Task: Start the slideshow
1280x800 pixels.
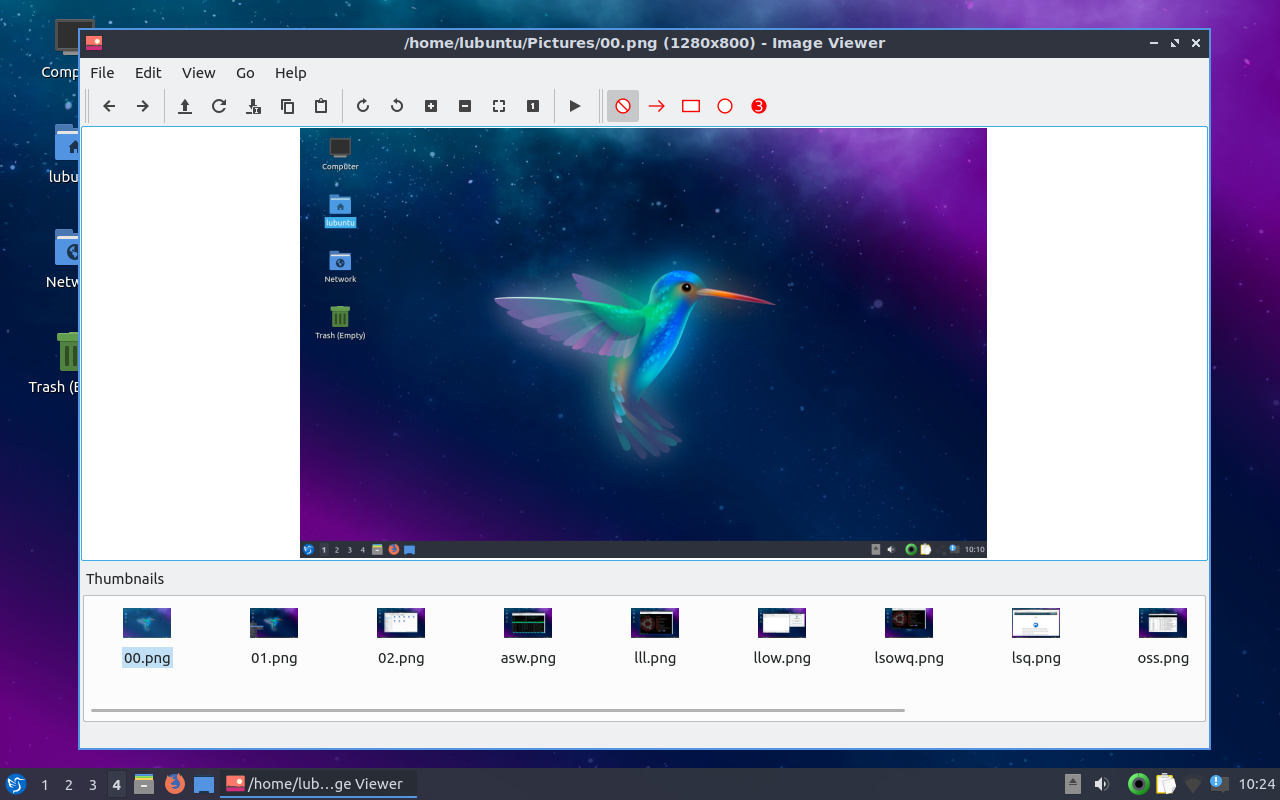Action: pyautogui.click(x=575, y=106)
